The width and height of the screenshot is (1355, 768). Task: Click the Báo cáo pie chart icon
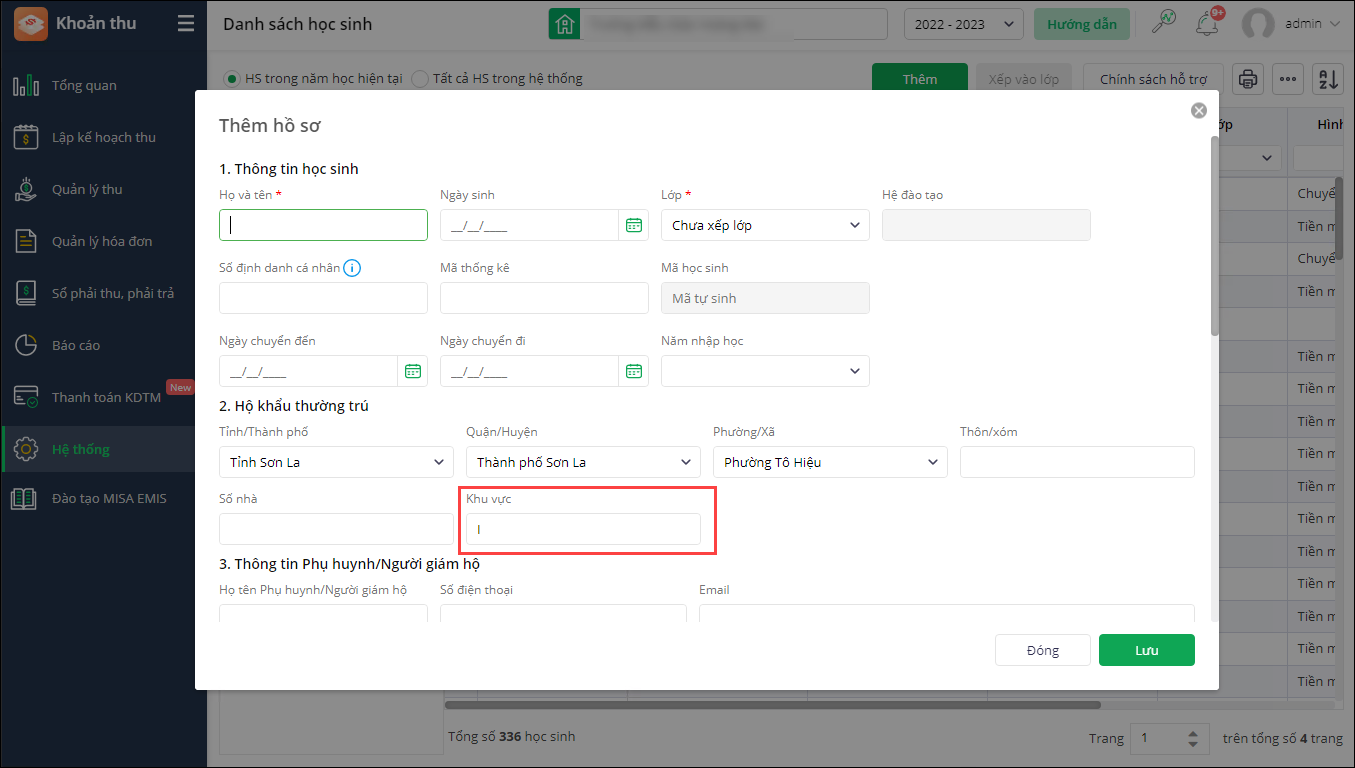[26, 345]
